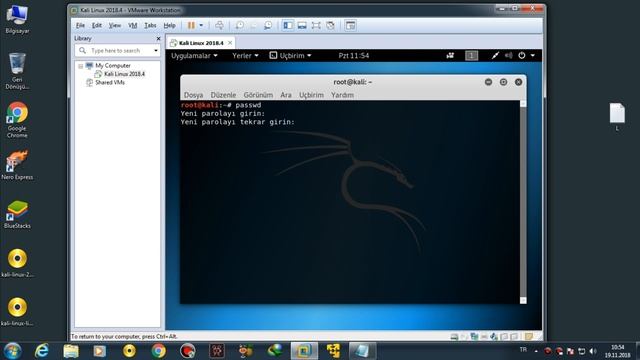
Task: Open the file explorer folder in taskbar
Action: pyautogui.click(x=71, y=351)
